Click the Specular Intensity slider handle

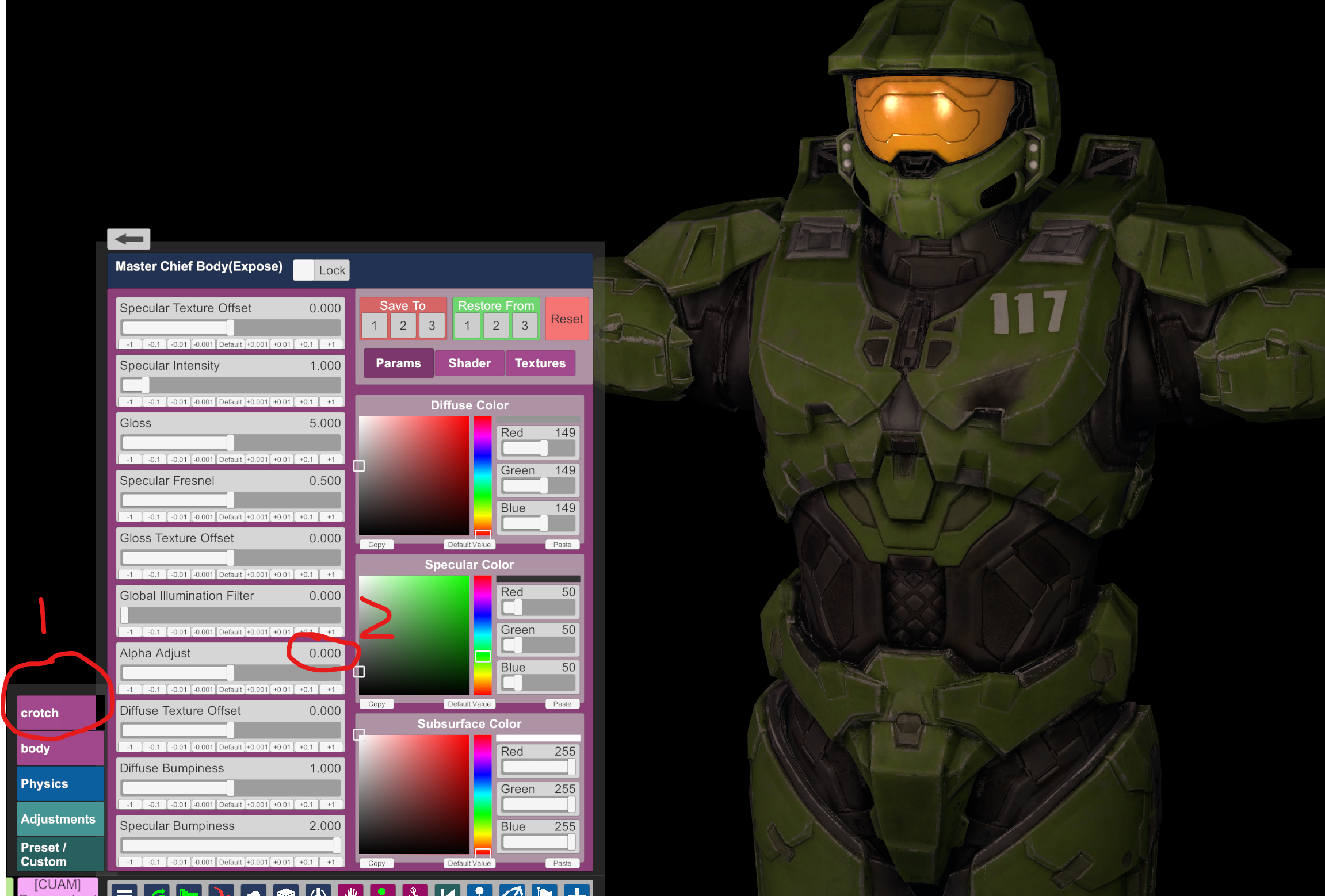coord(146,385)
